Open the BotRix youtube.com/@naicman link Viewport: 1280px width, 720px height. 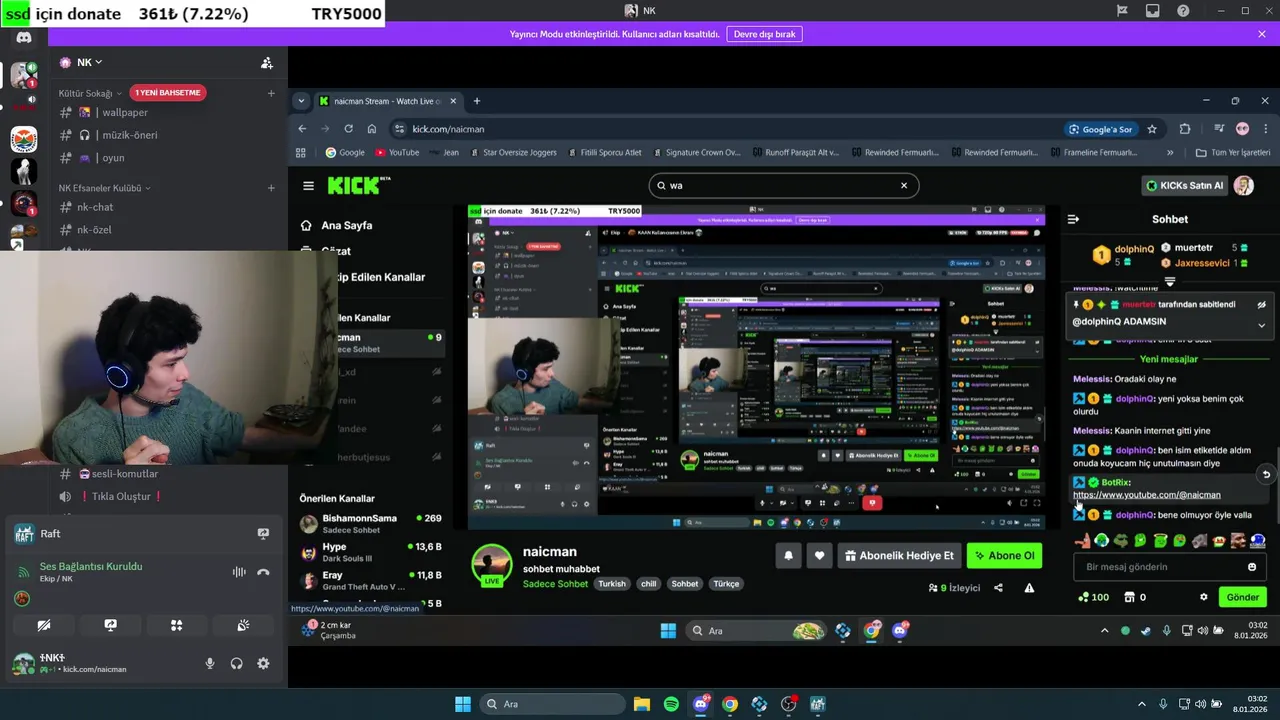click(1147, 495)
